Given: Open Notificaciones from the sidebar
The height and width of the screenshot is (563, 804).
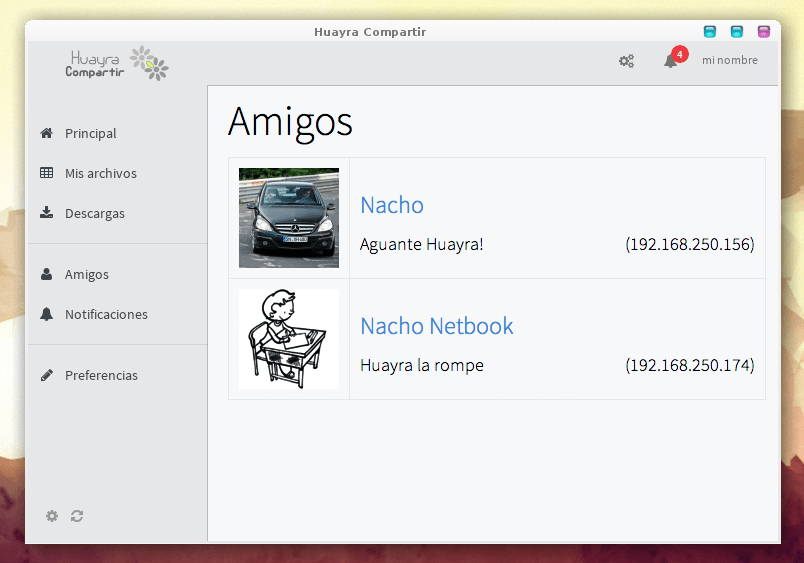Looking at the screenshot, I should point(105,314).
